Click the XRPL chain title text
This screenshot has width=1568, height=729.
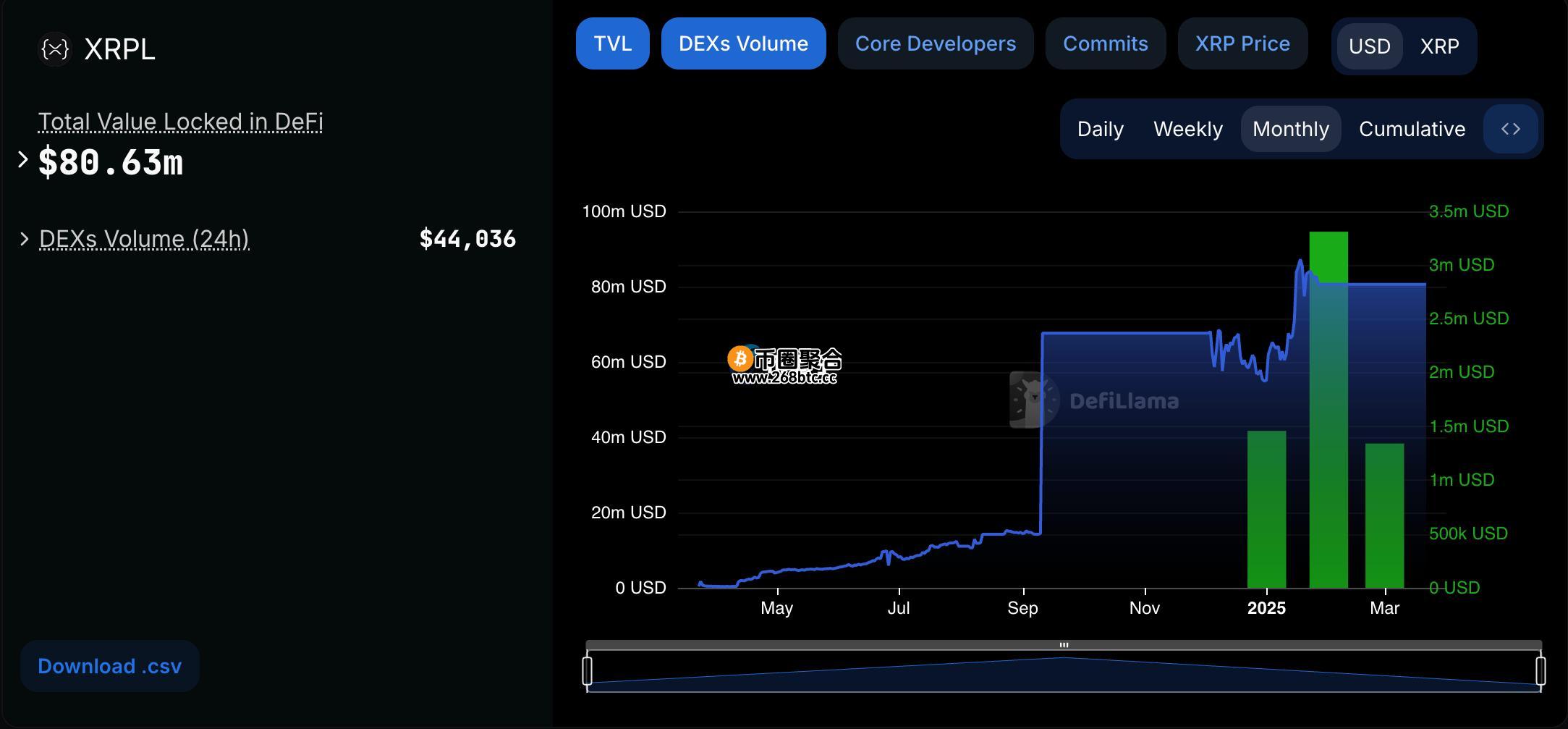(x=120, y=49)
